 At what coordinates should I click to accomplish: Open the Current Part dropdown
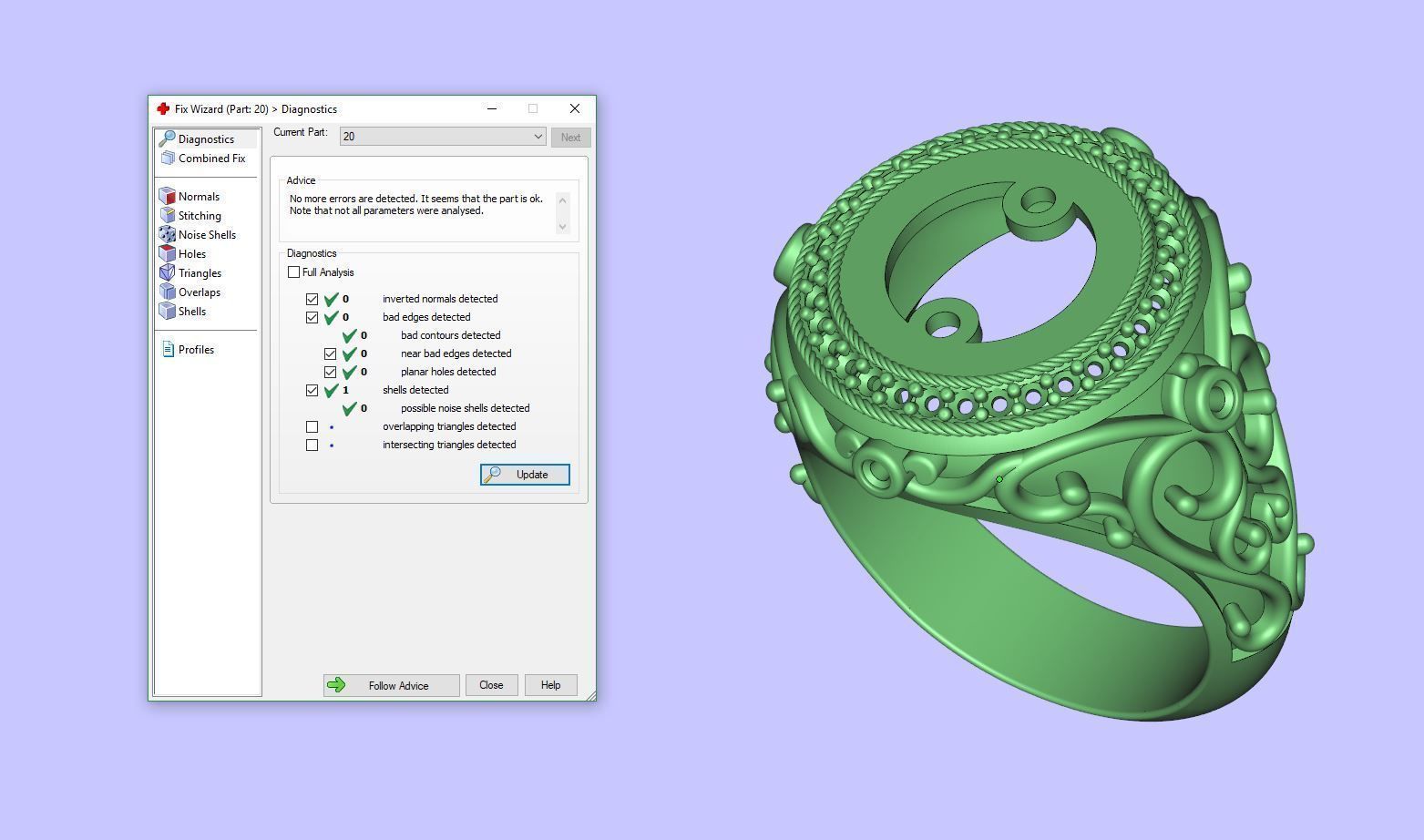(443, 137)
